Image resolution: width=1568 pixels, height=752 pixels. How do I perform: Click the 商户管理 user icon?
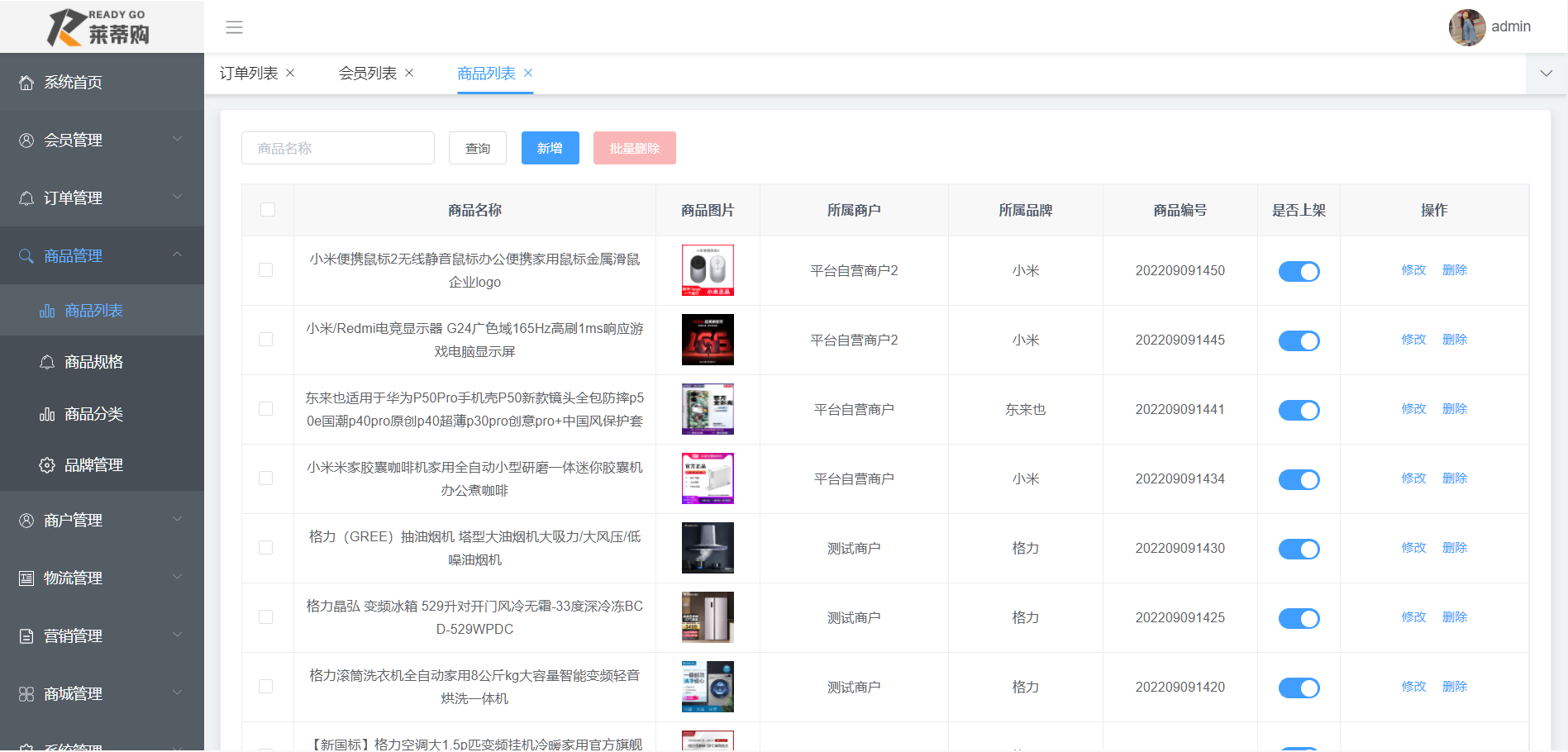click(x=26, y=521)
